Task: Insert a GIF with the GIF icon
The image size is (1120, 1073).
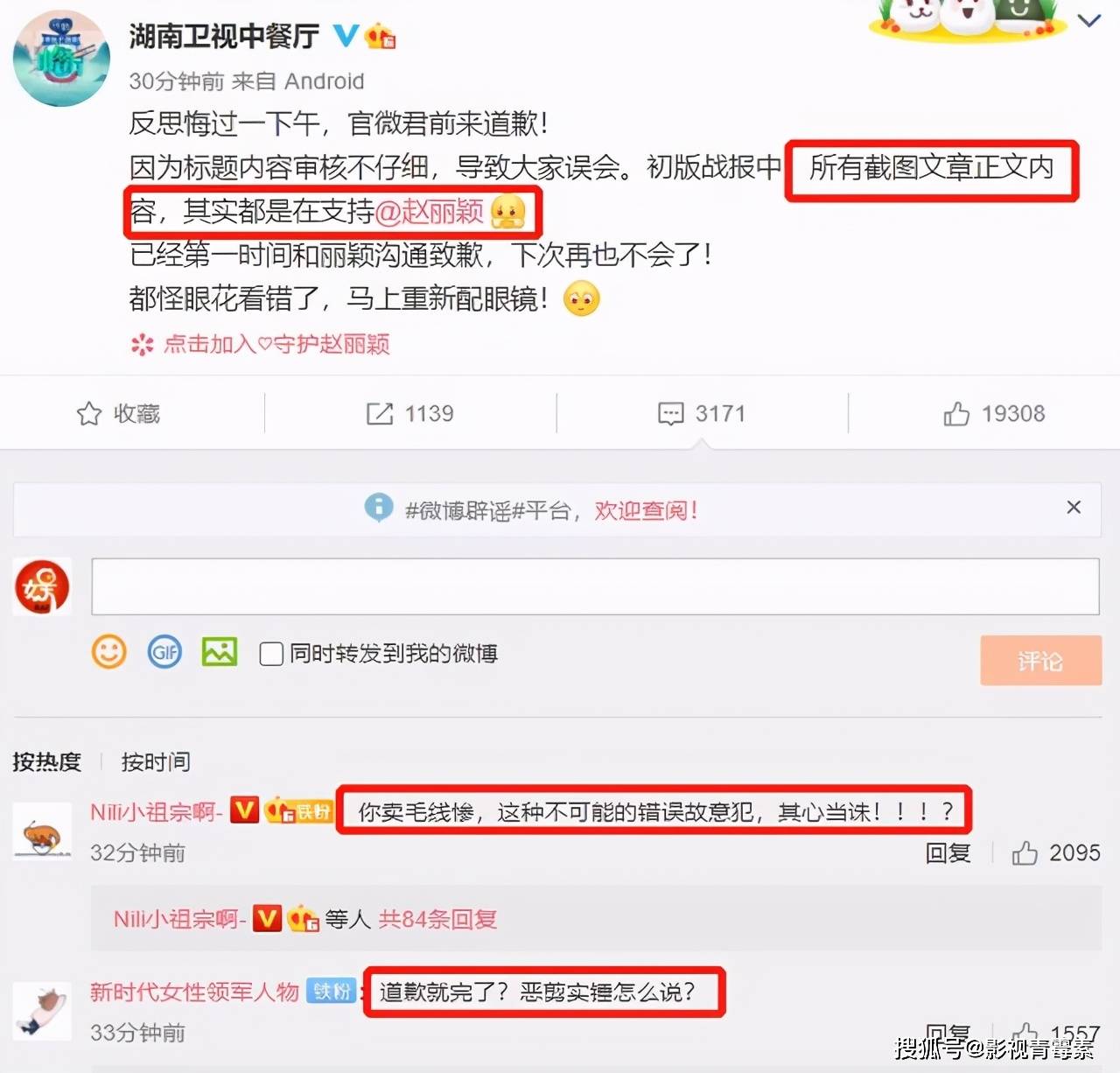Action: point(164,652)
